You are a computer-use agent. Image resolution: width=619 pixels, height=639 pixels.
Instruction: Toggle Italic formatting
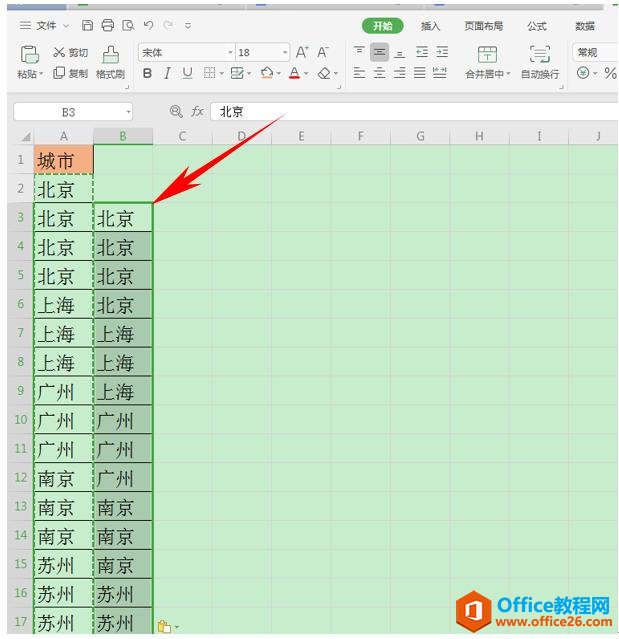tap(167, 73)
